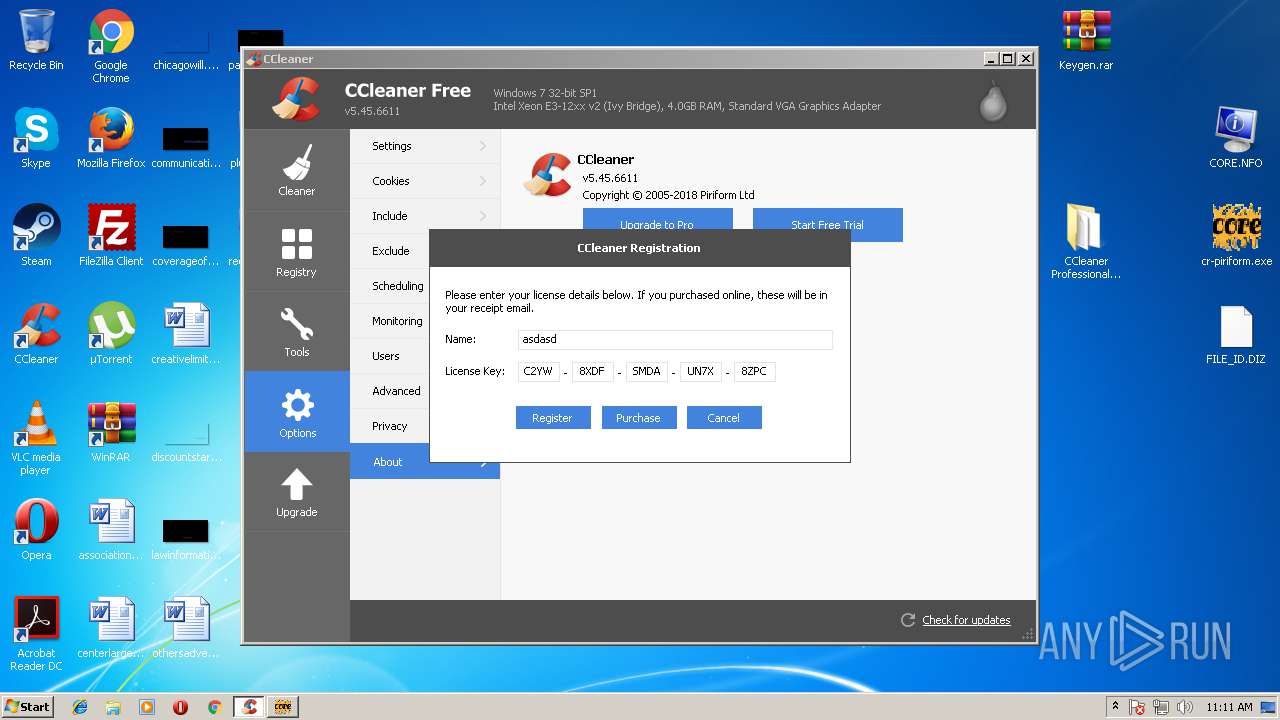Select FILE_ID.DIZ file on desktop
Image resolution: width=1280 pixels, height=720 pixels.
pos(1236,334)
